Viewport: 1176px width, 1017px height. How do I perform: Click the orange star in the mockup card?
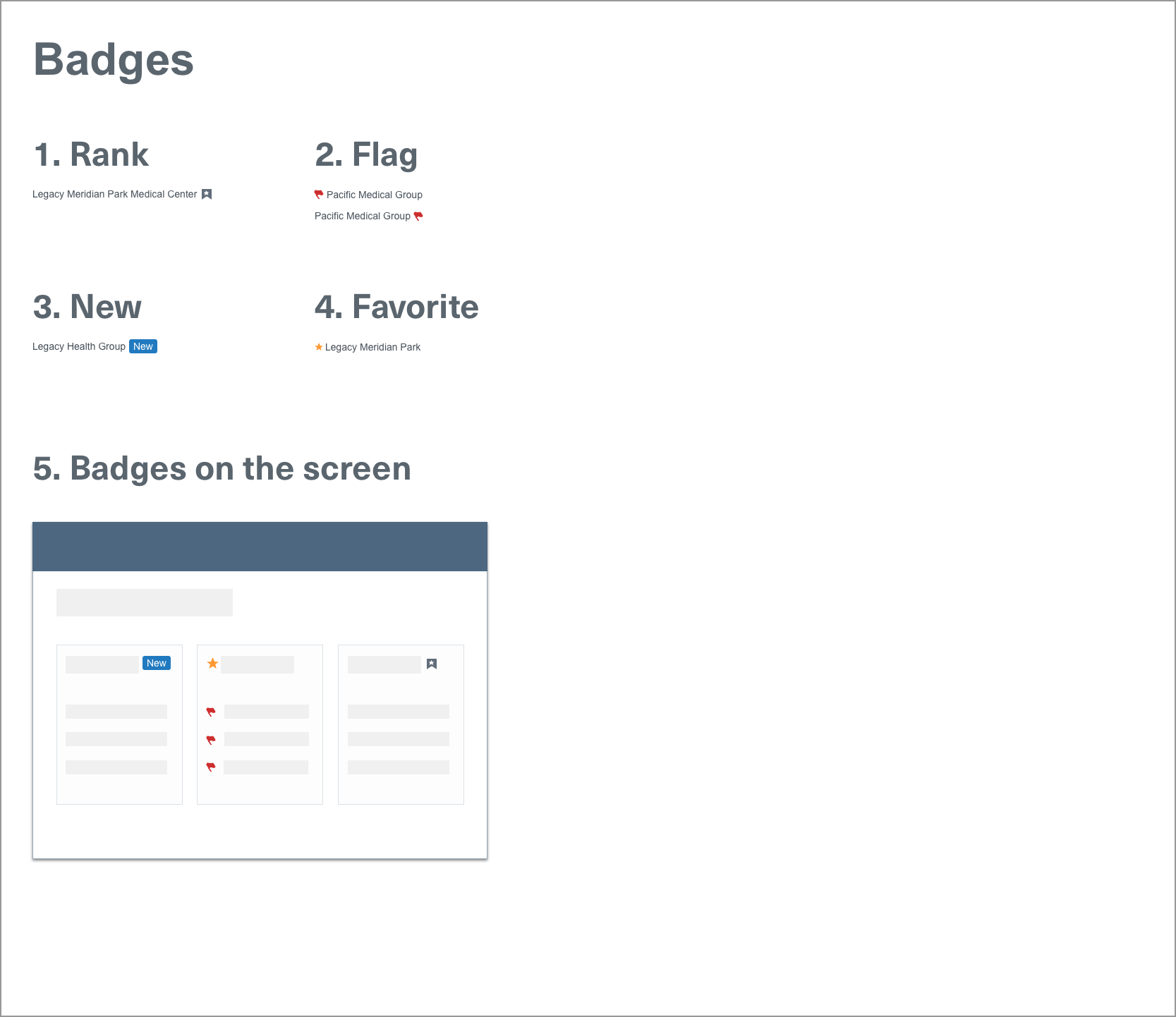click(x=212, y=663)
